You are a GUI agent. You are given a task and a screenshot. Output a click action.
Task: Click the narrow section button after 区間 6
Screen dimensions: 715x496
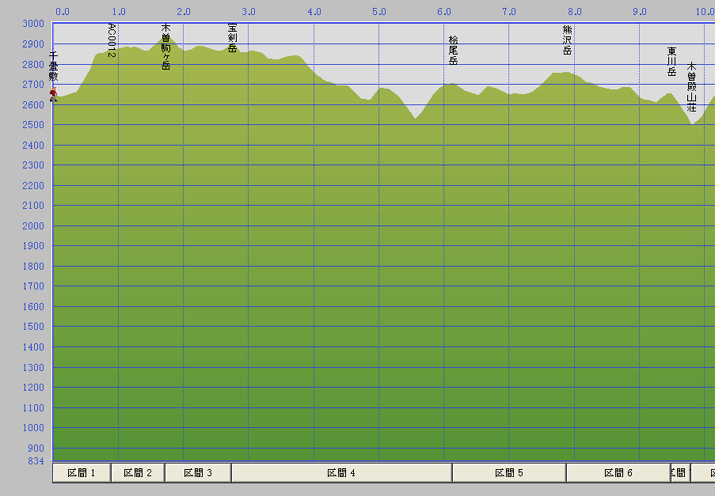(x=679, y=473)
